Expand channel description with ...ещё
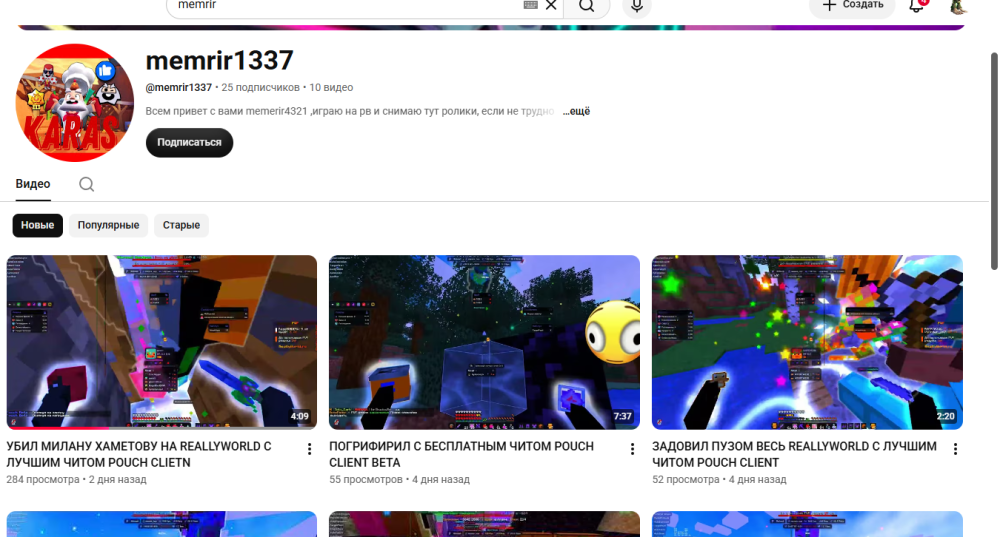 coord(576,111)
